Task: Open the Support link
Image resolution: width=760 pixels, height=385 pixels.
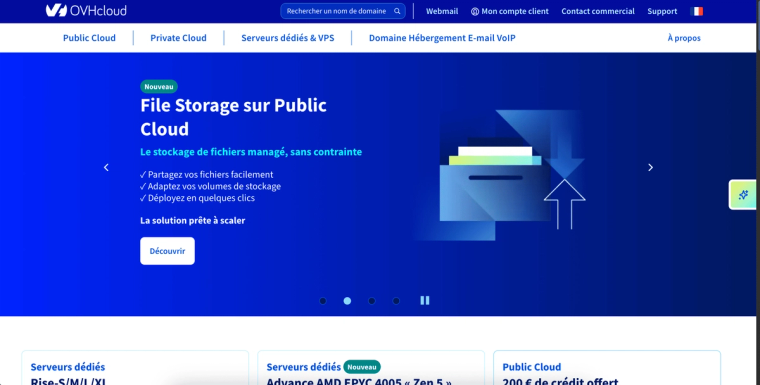Action: tap(662, 11)
